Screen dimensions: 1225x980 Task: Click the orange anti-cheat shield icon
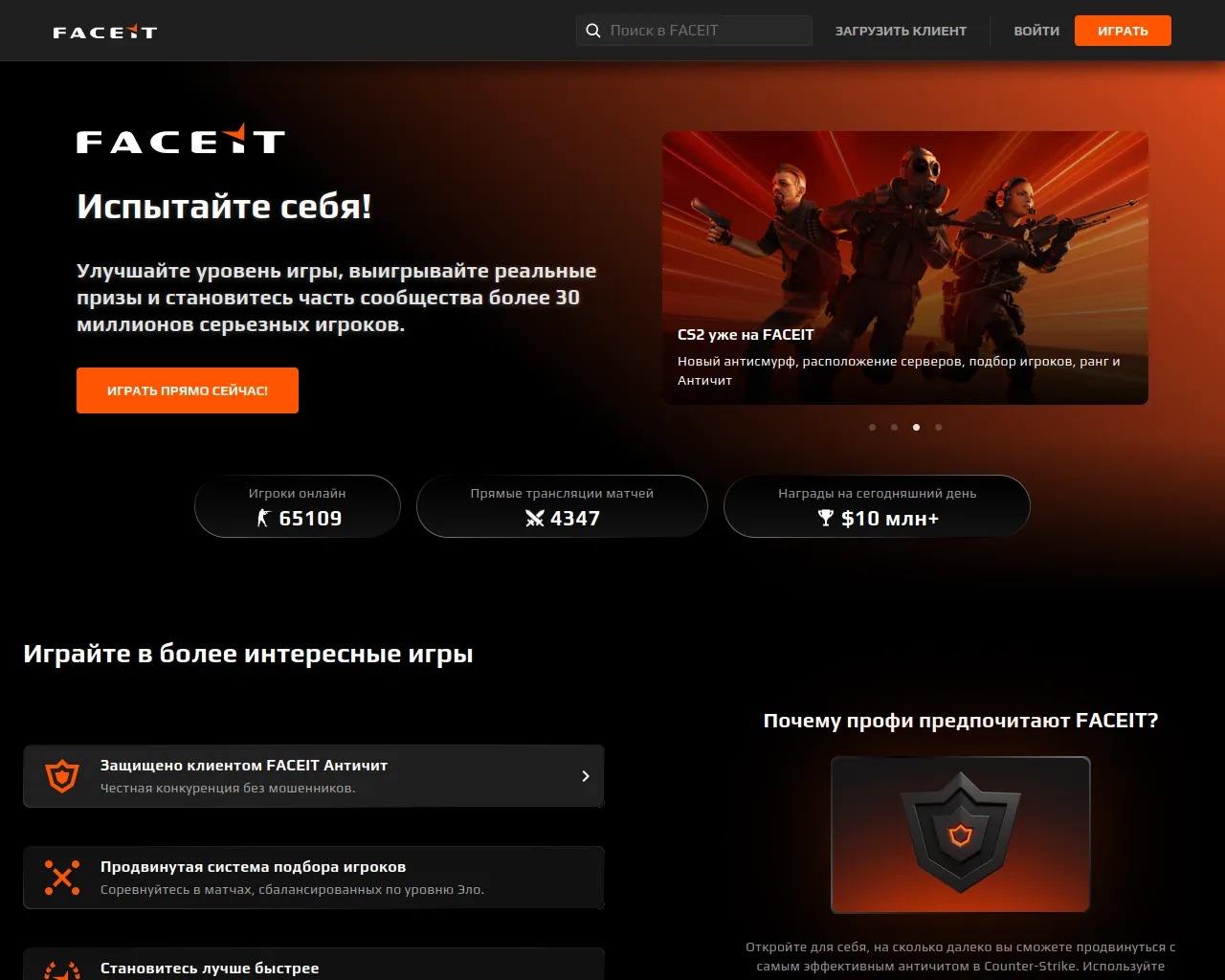(62, 775)
